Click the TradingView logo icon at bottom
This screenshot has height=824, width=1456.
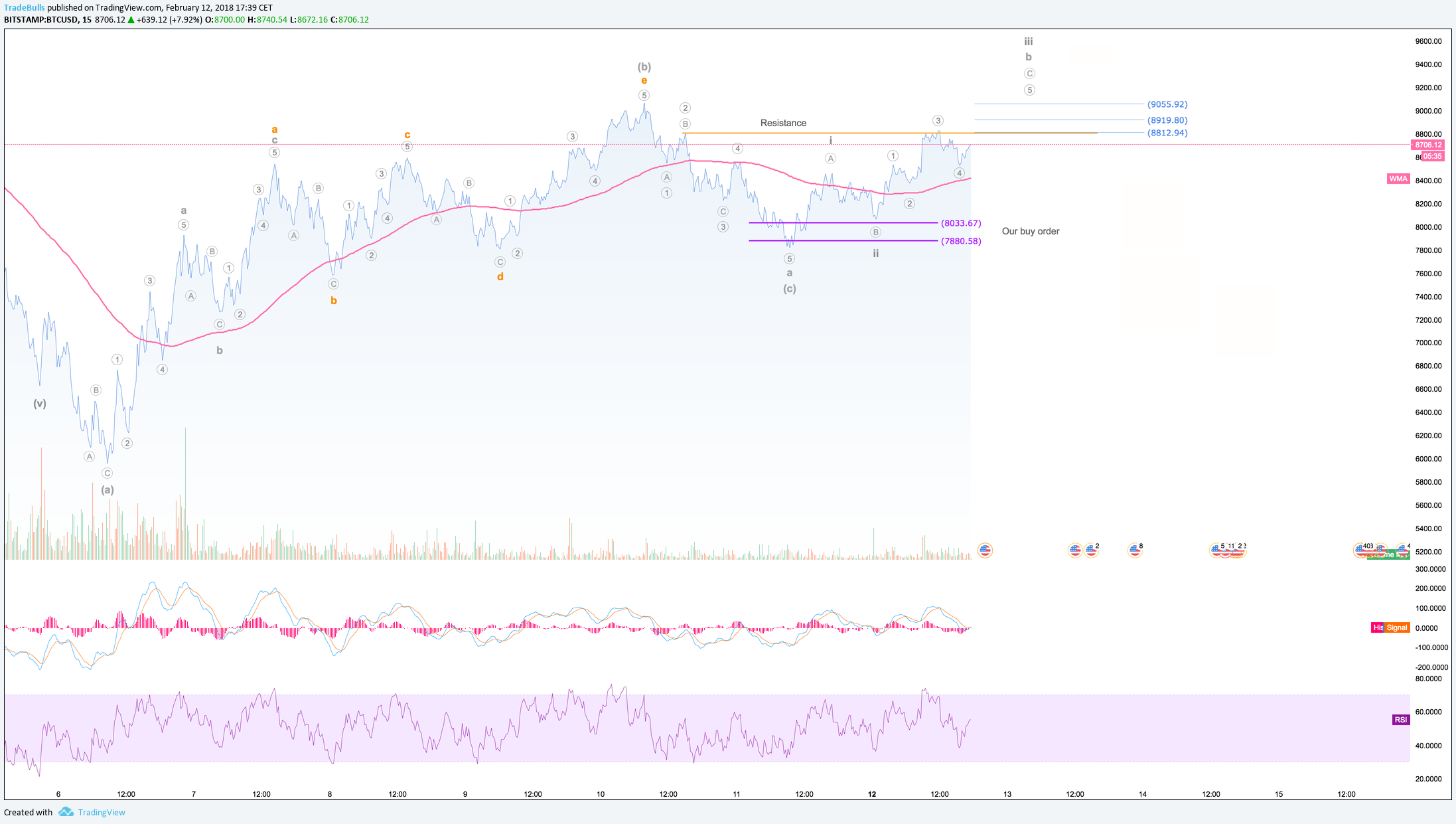[66, 811]
